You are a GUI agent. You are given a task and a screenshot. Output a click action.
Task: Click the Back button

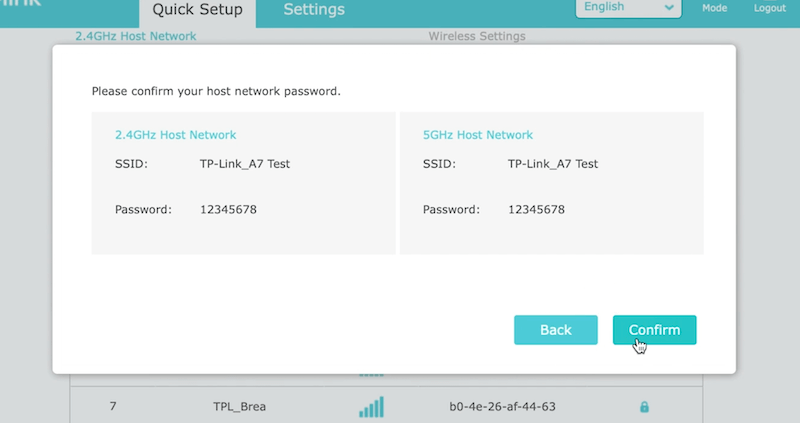pos(555,330)
